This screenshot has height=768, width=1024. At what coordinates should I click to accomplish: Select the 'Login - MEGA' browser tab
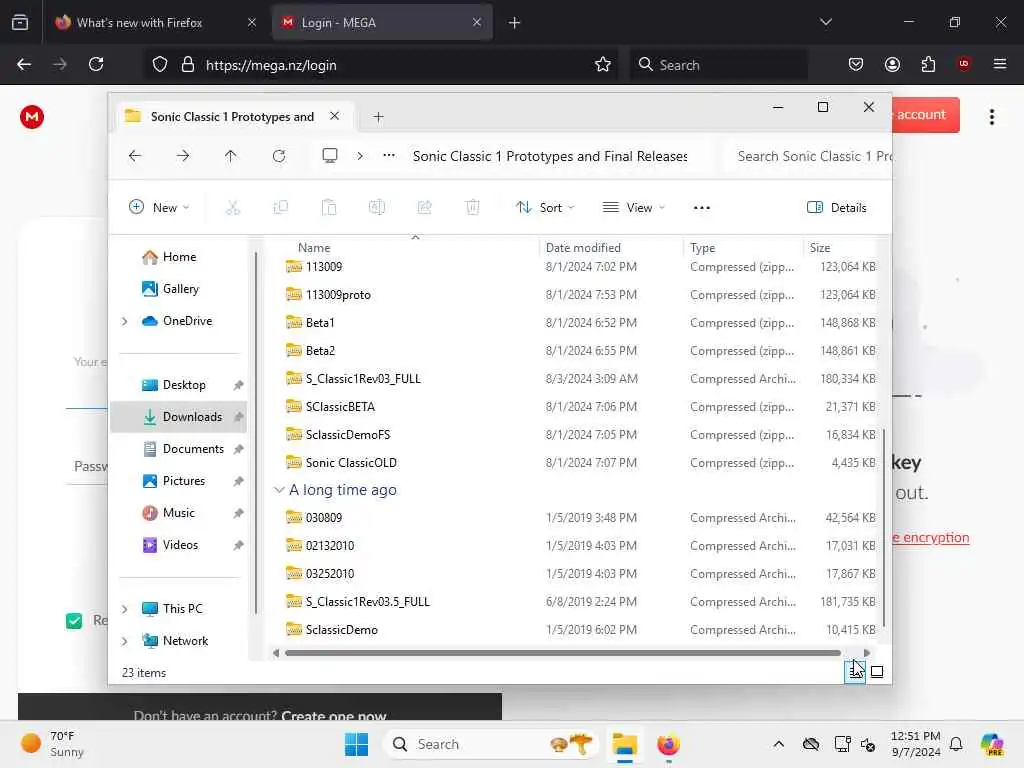(x=382, y=22)
